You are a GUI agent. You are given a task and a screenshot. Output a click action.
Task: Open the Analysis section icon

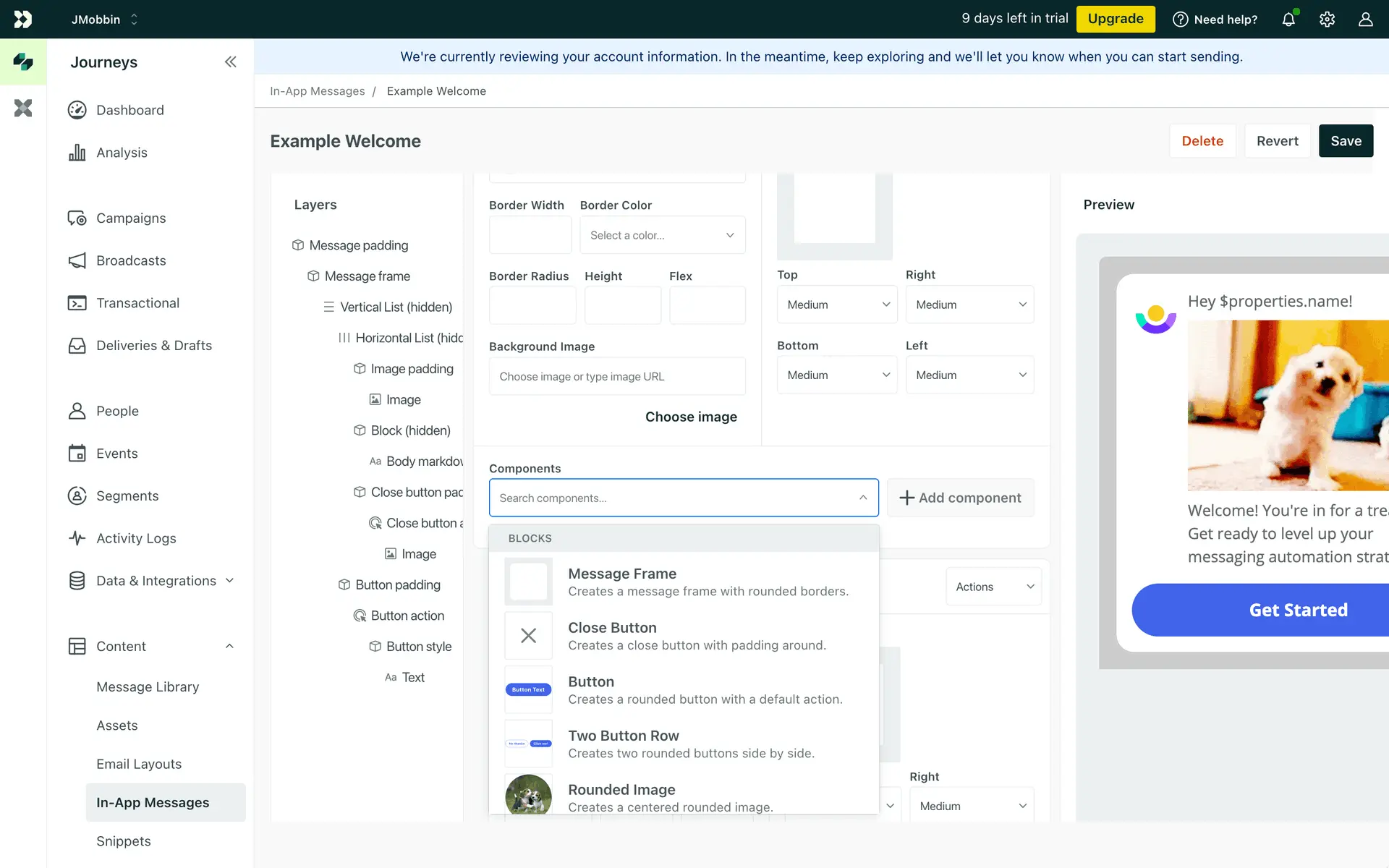pyautogui.click(x=77, y=153)
